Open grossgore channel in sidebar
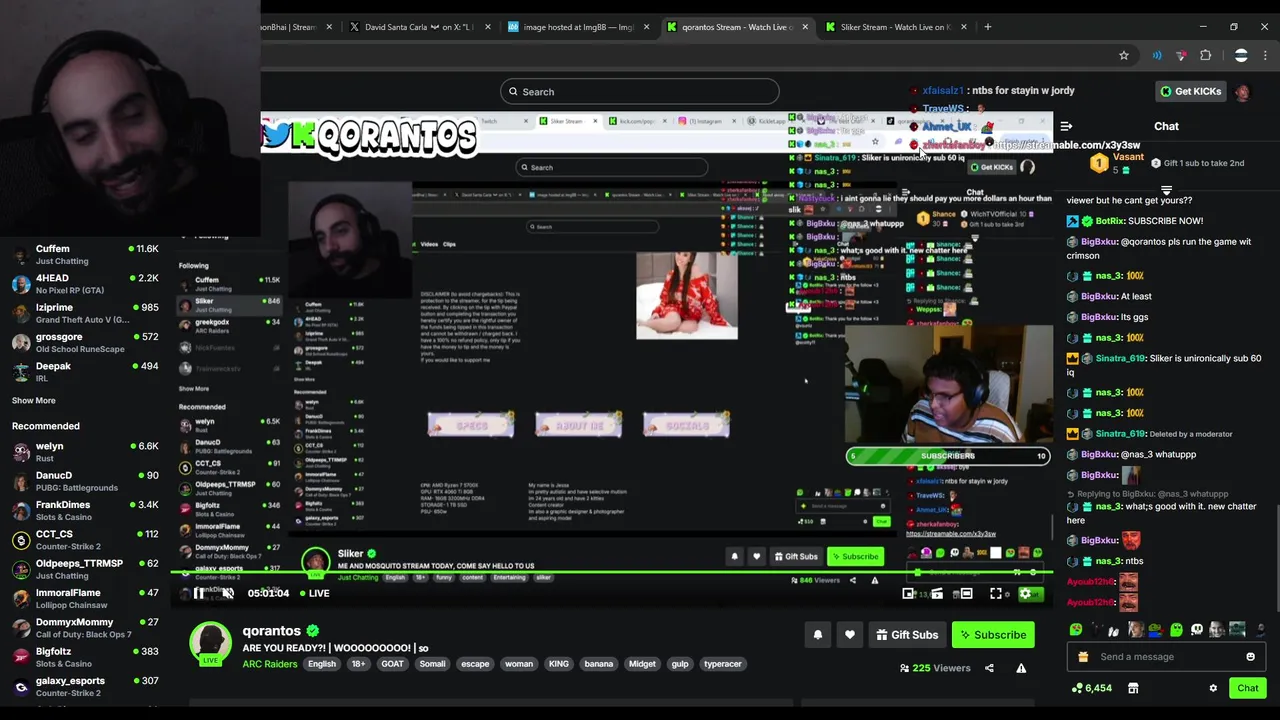This screenshot has width=1280, height=720. pyautogui.click(x=84, y=343)
